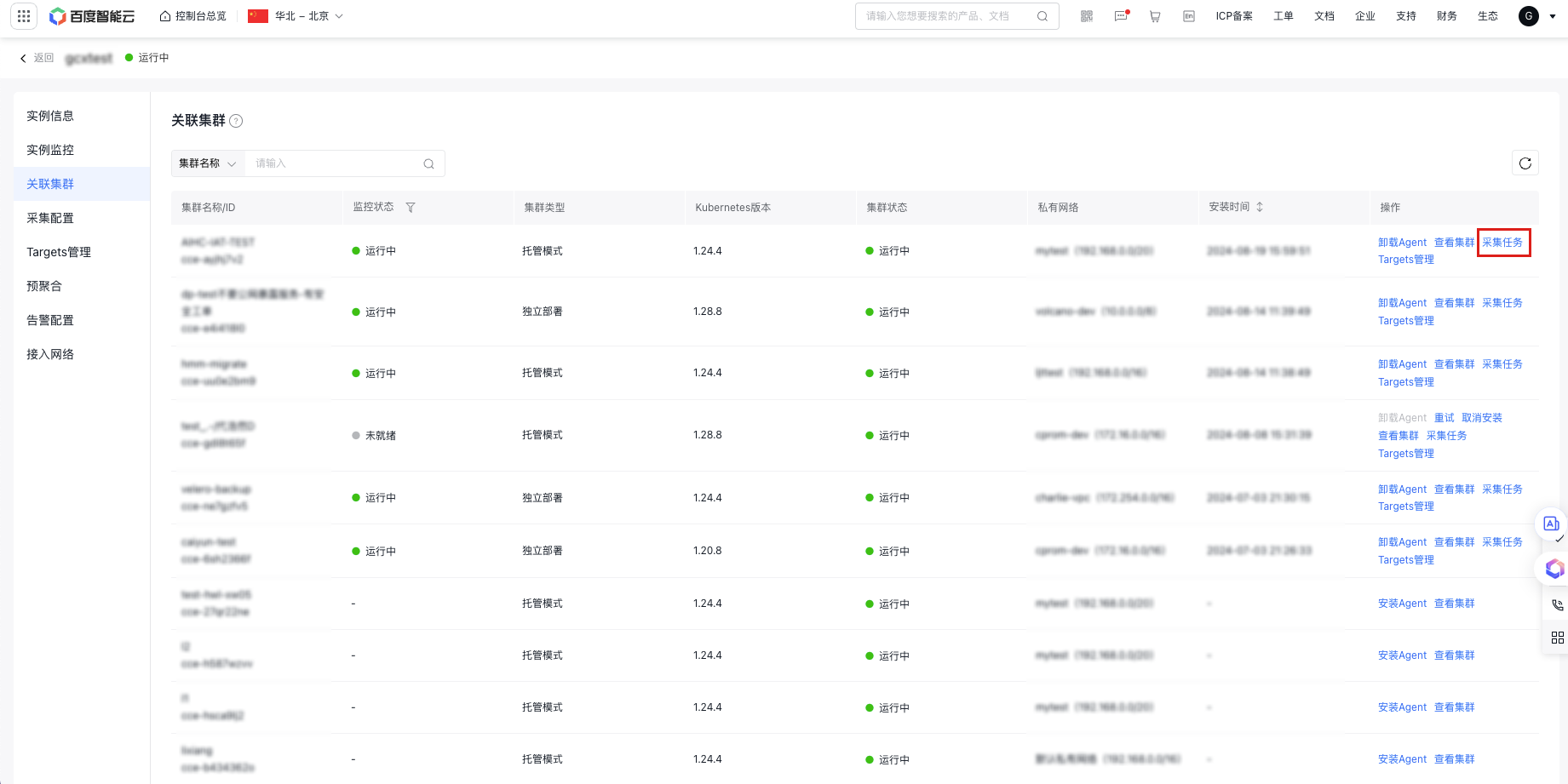The width and height of the screenshot is (1568, 784).
Task: Open Targets管理 for the 未就绪 cluster
Action: pyautogui.click(x=1406, y=454)
